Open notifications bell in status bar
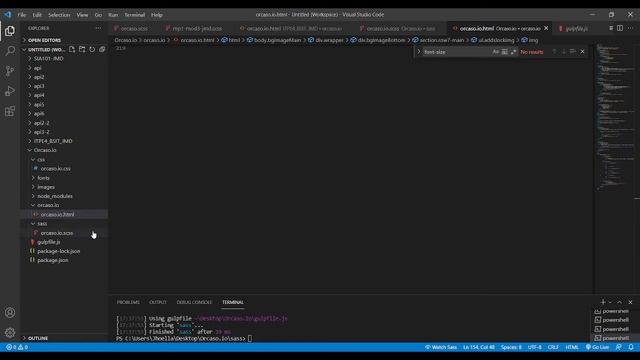The height and width of the screenshot is (360, 640). pos(631,347)
